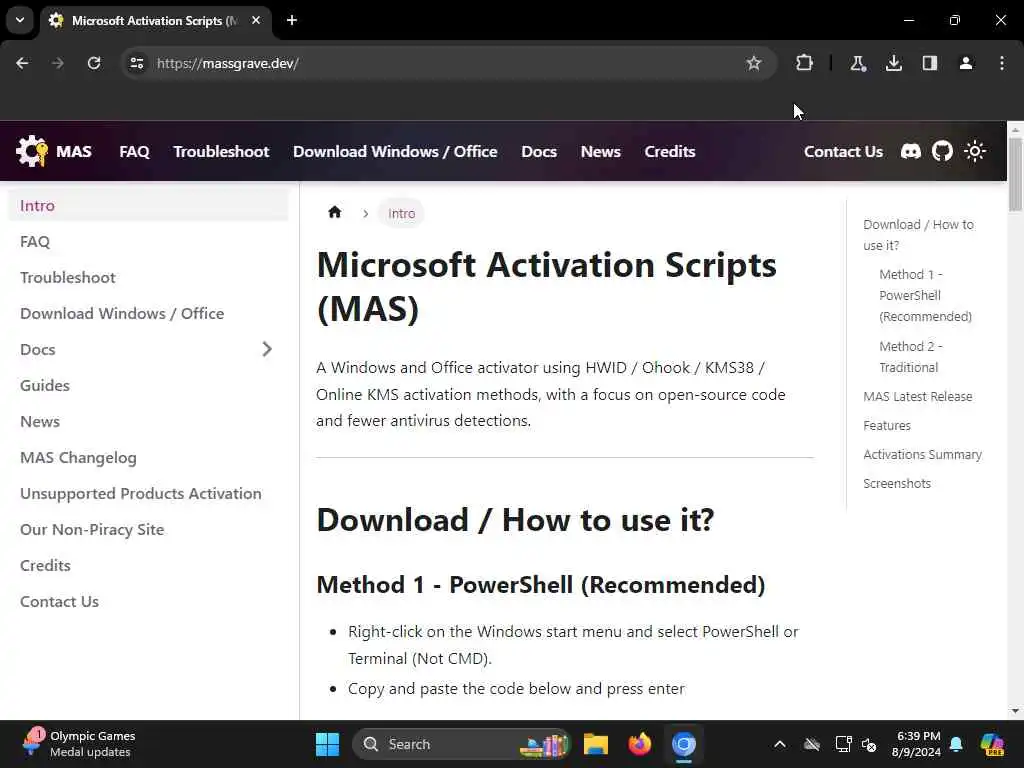
Task: Open Download Windows / Office in navbar
Action: (395, 152)
